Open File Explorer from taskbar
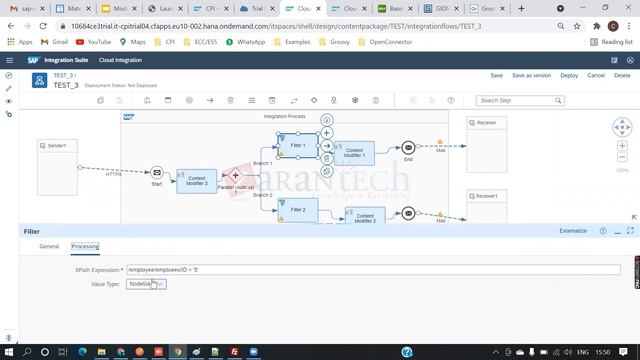 coord(101,352)
